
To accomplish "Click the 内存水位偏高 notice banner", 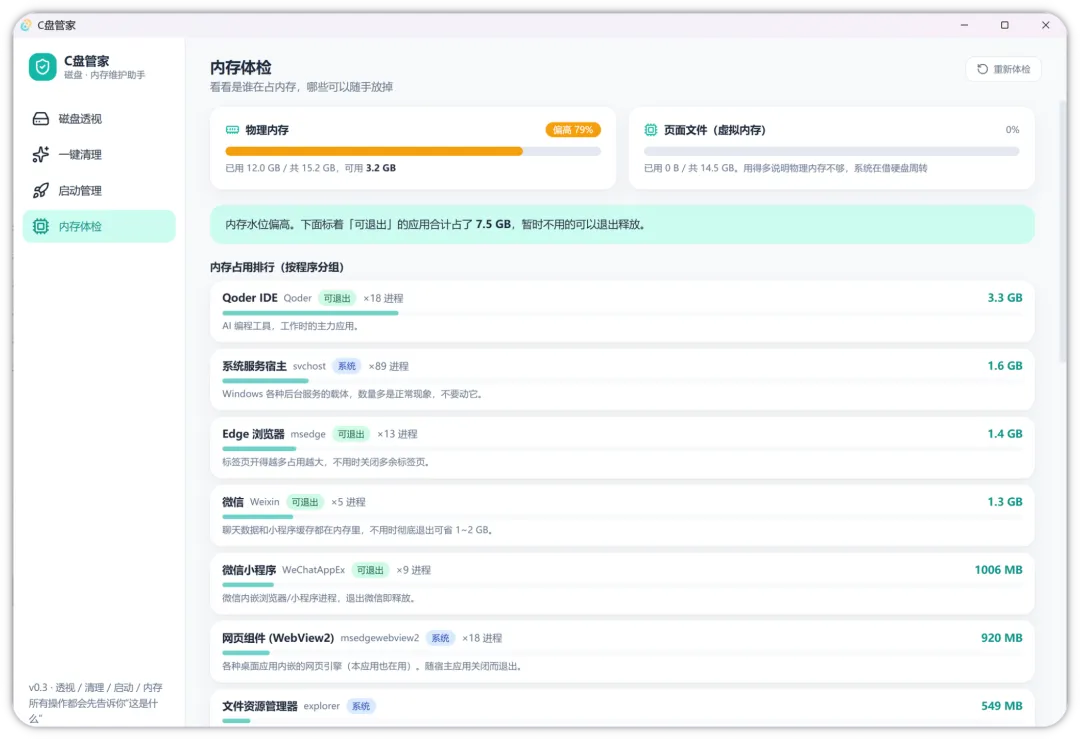I will [622, 225].
